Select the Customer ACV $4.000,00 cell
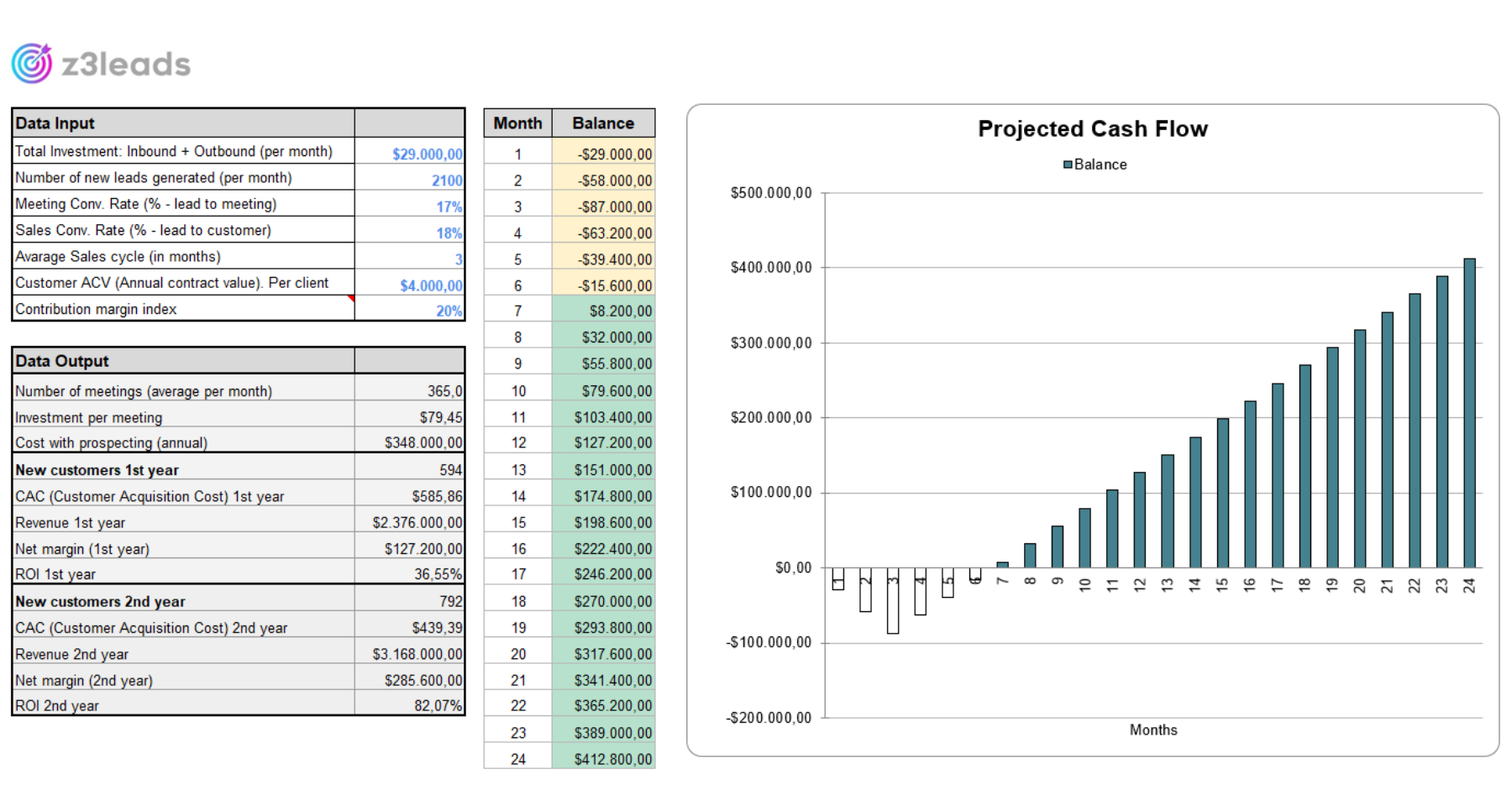 coord(410,285)
